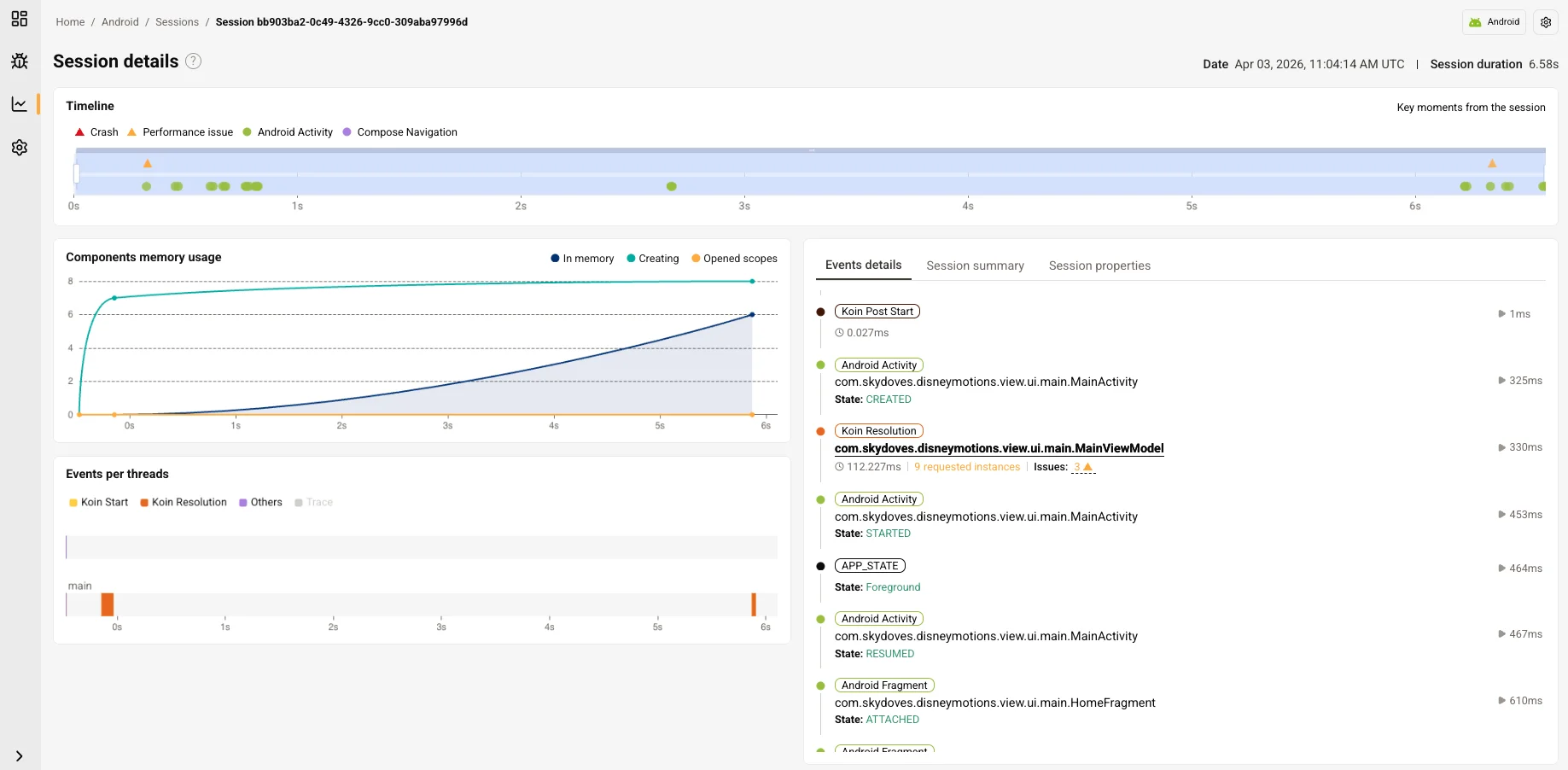Switch to the Session summary tab
The width and height of the screenshot is (1568, 770).
pyautogui.click(x=975, y=266)
